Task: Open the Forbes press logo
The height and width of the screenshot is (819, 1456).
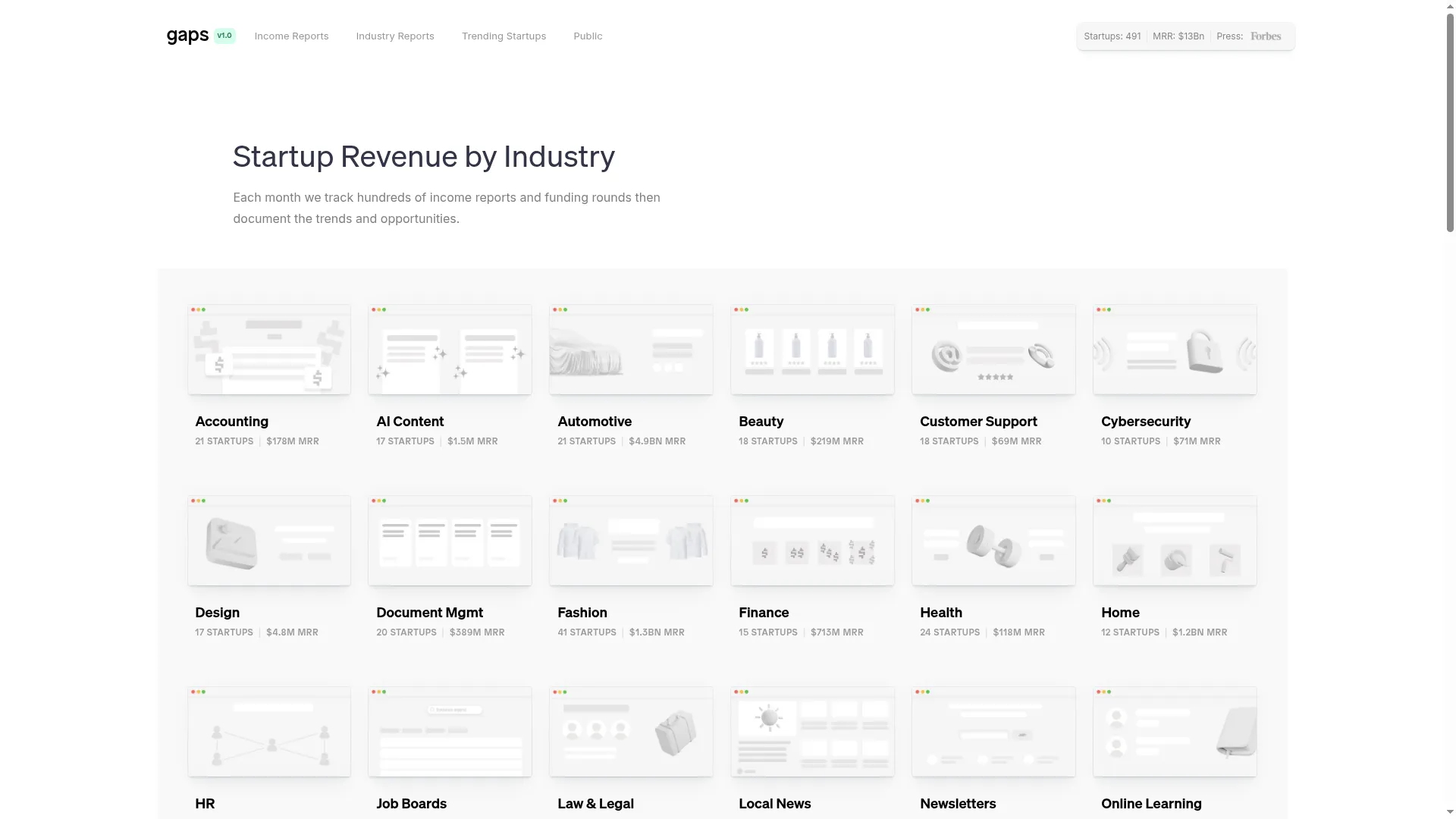Action: pos(1266,36)
